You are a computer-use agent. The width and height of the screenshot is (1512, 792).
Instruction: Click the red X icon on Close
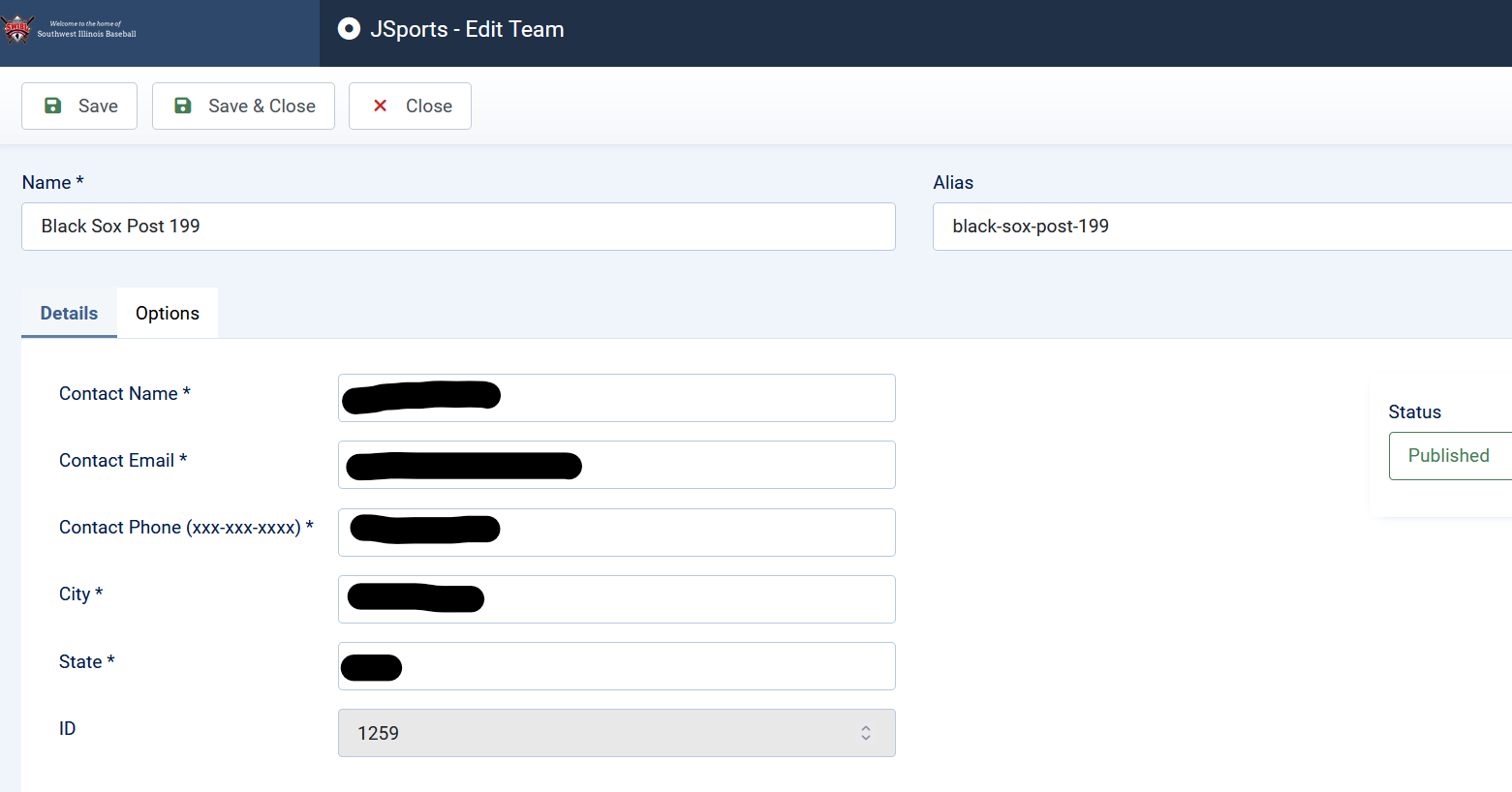(x=381, y=106)
